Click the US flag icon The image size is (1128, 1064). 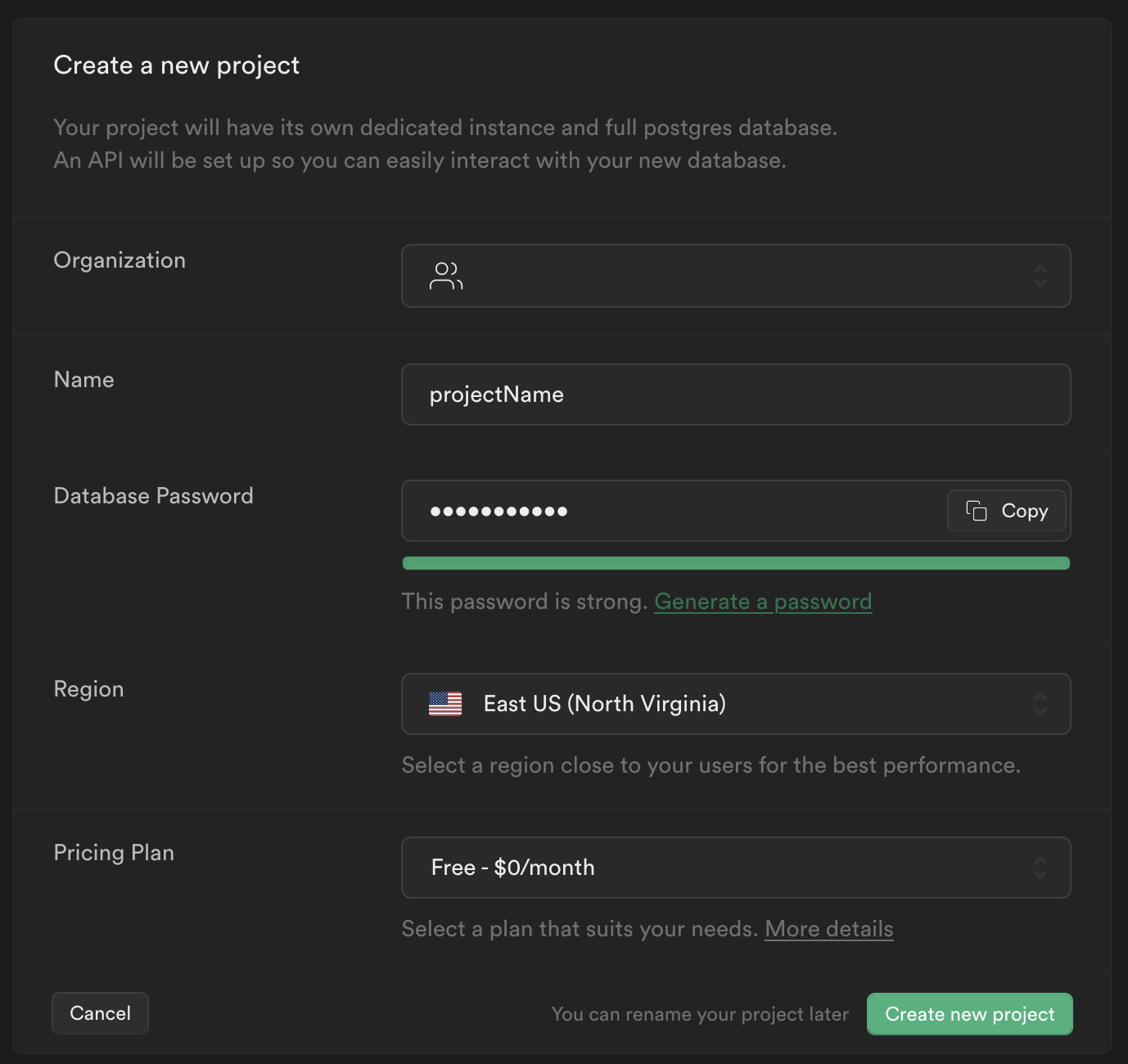tap(445, 704)
